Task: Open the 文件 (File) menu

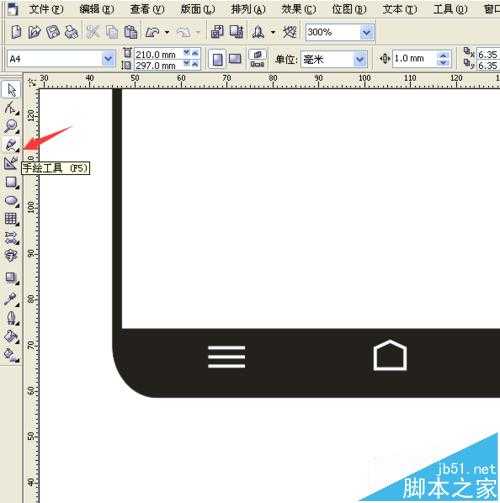Action: click(x=46, y=9)
